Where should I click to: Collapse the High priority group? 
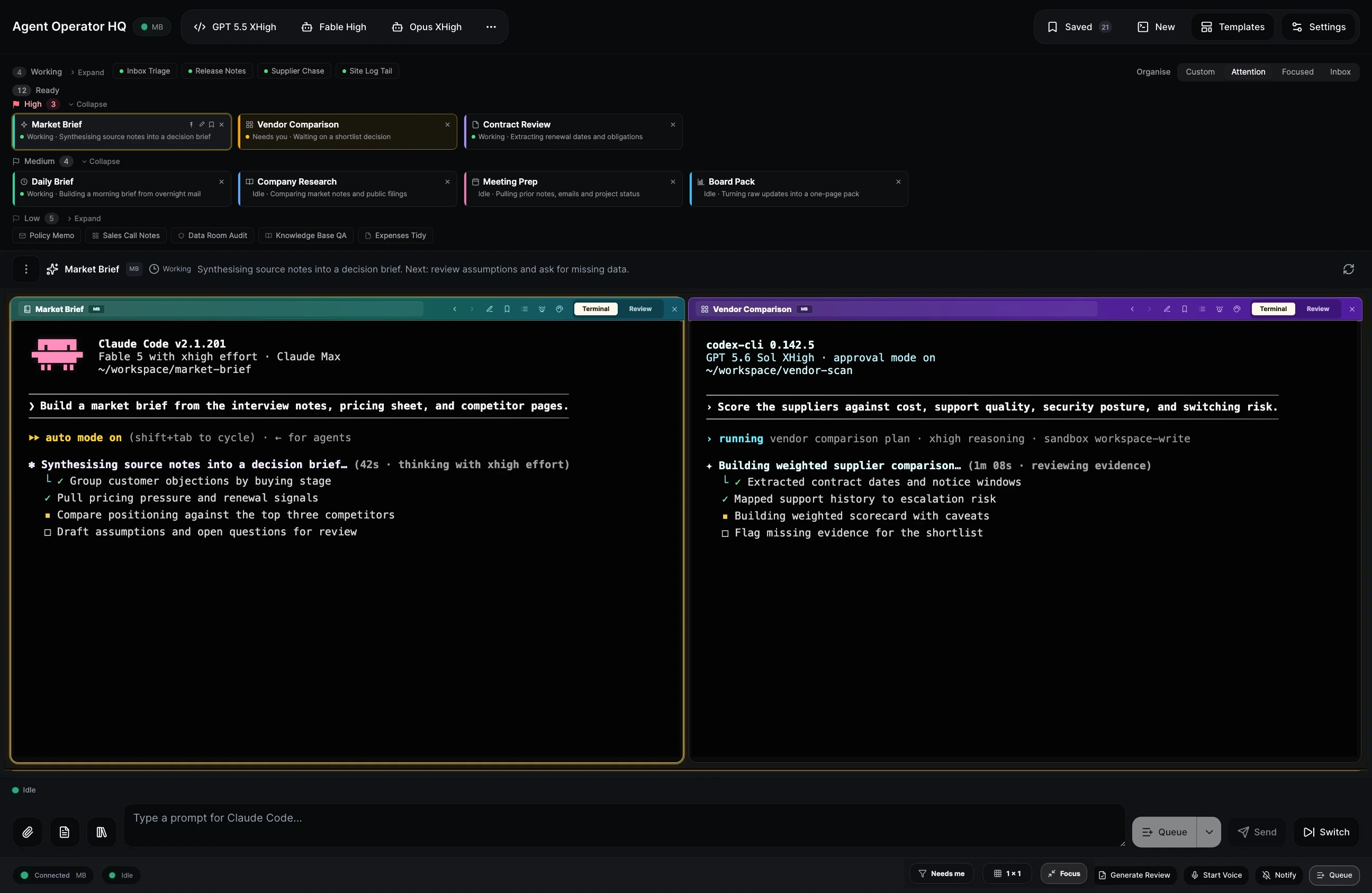pyautogui.click(x=88, y=104)
